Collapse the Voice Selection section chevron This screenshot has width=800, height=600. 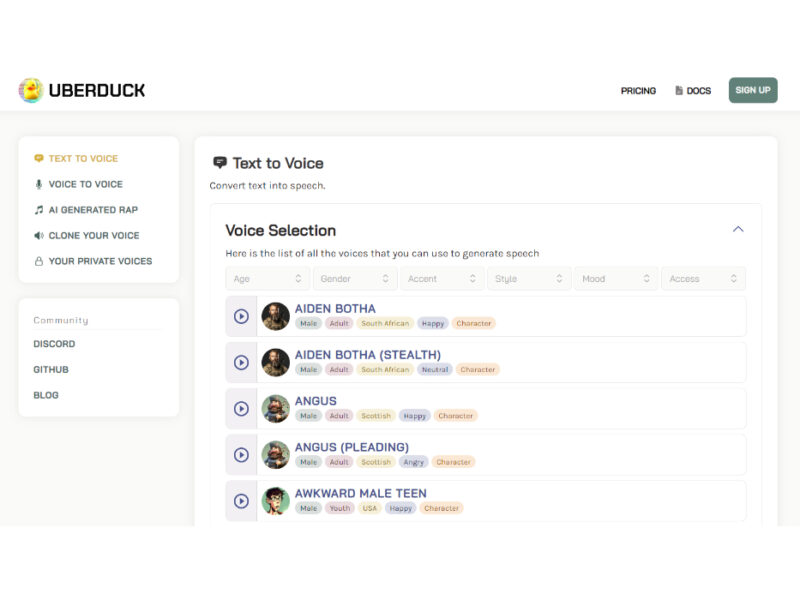coord(738,229)
